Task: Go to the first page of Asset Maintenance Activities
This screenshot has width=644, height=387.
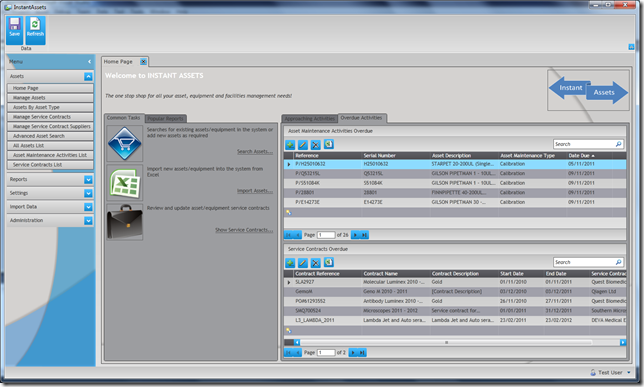Action: click(288, 235)
